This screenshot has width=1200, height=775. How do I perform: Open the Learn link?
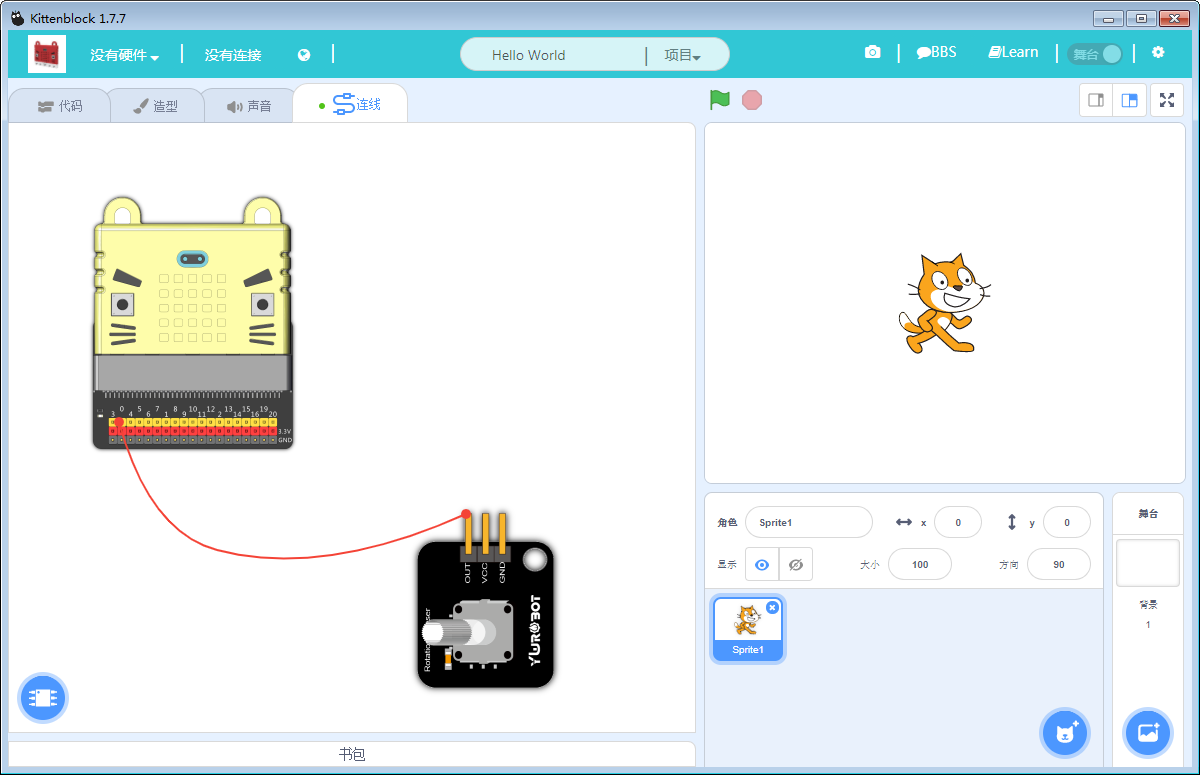coord(1013,53)
